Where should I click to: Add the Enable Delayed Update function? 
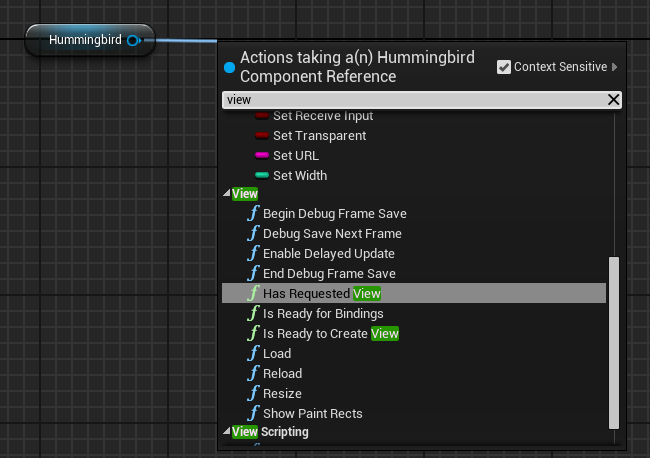[329, 254]
